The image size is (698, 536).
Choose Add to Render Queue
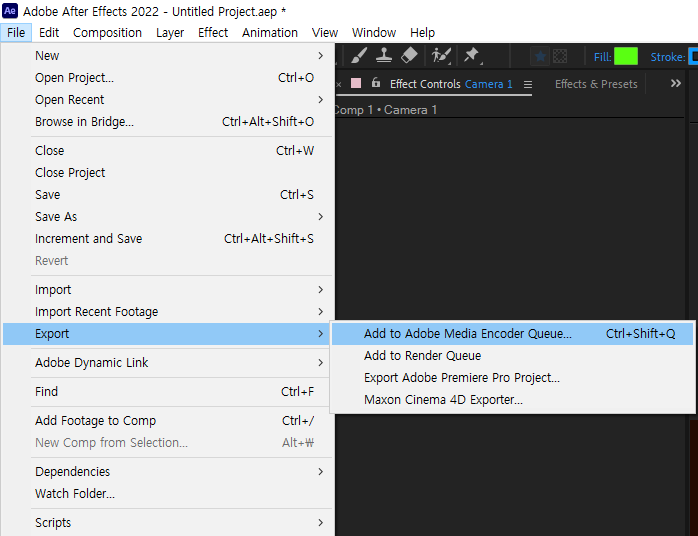point(512,356)
